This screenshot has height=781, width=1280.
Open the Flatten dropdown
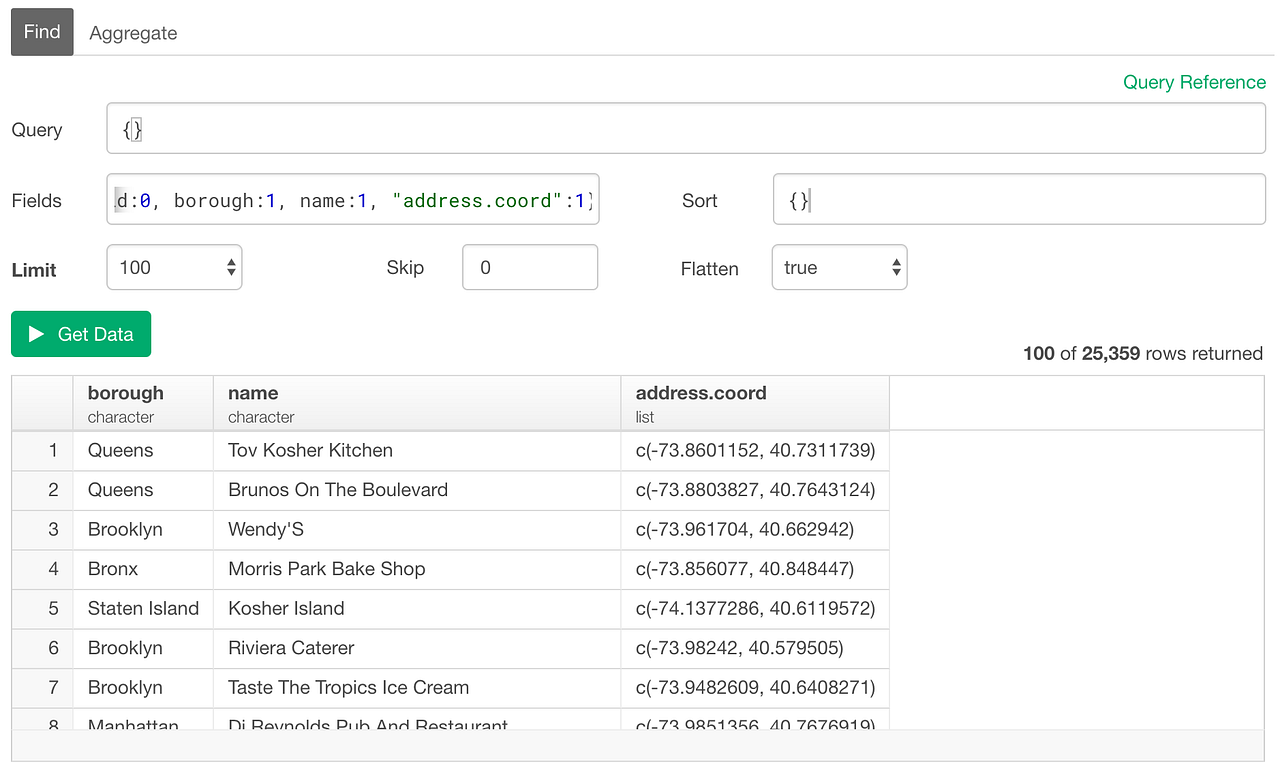(x=838, y=267)
